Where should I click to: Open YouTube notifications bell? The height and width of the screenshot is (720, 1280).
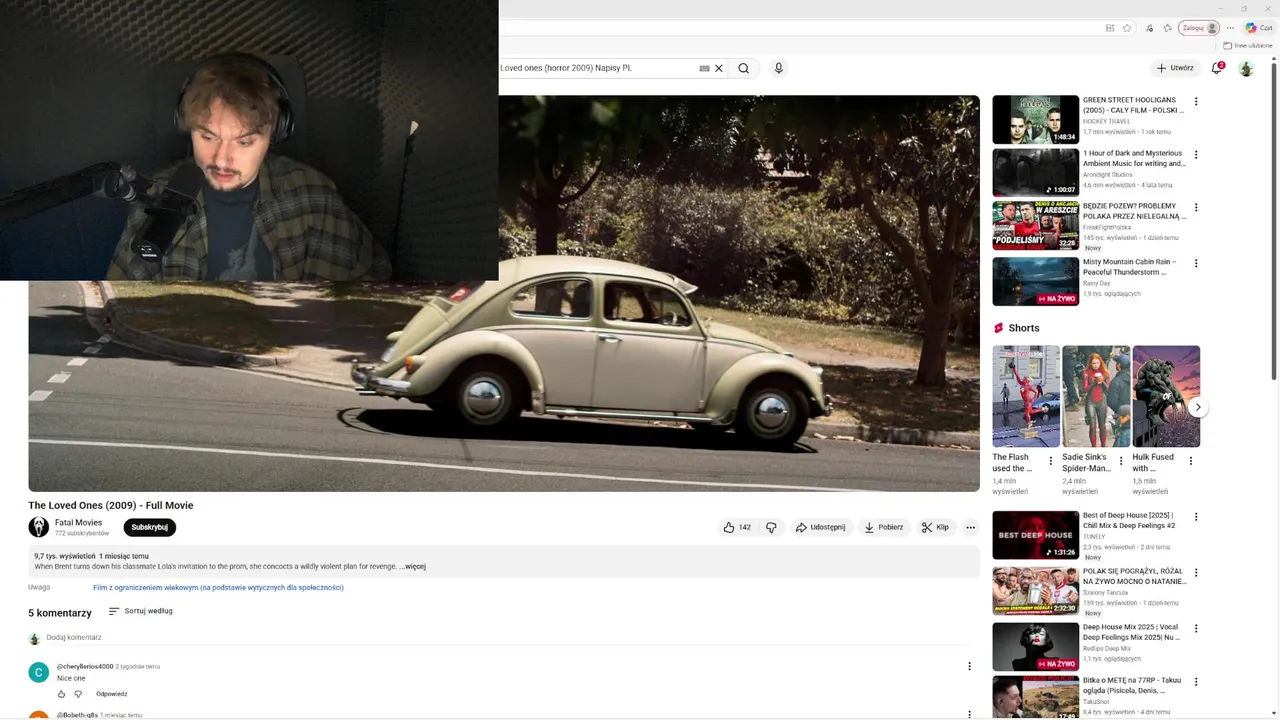(x=1217, y=68)
